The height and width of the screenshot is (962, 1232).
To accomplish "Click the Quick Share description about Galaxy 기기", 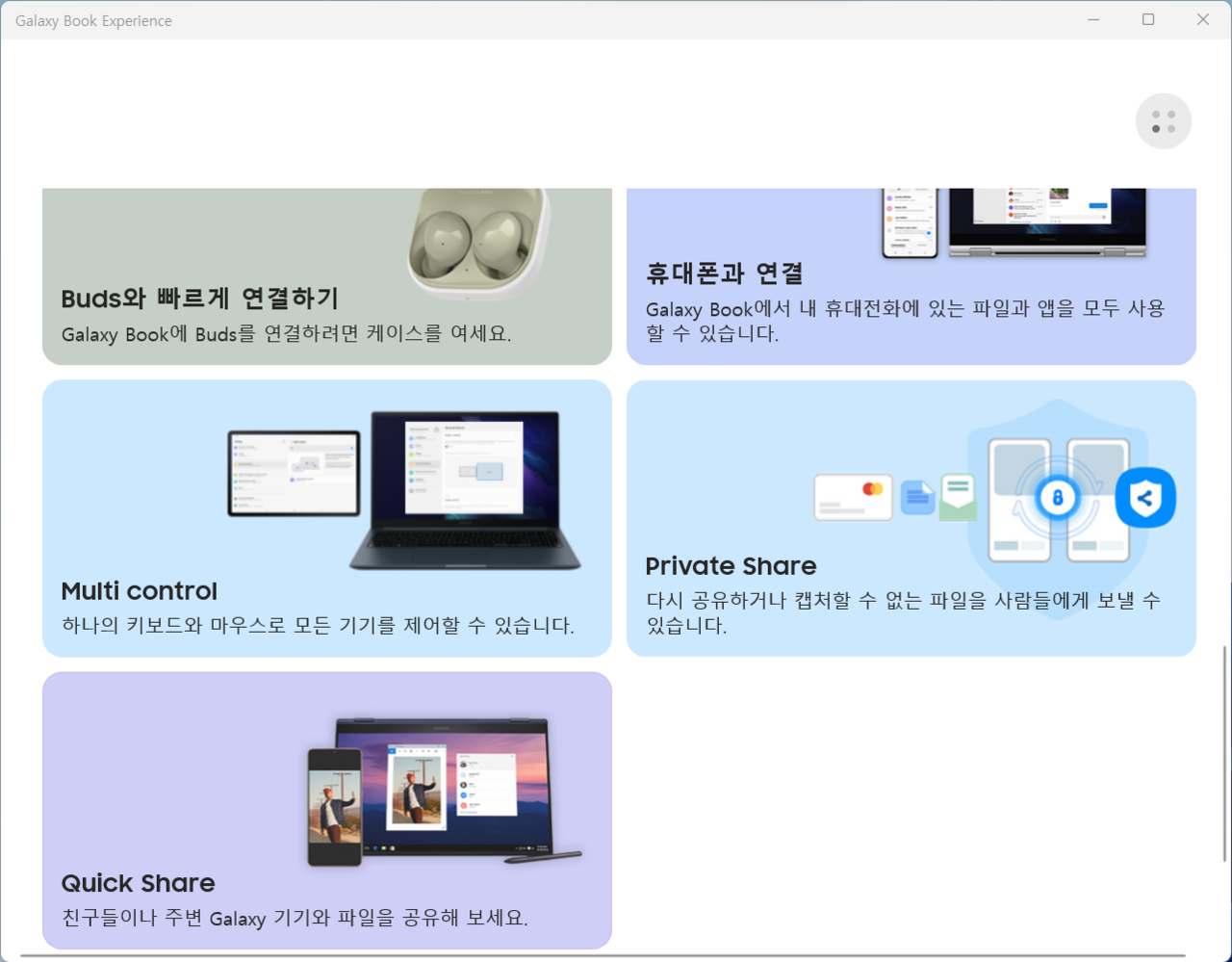I will click(295, 918).
